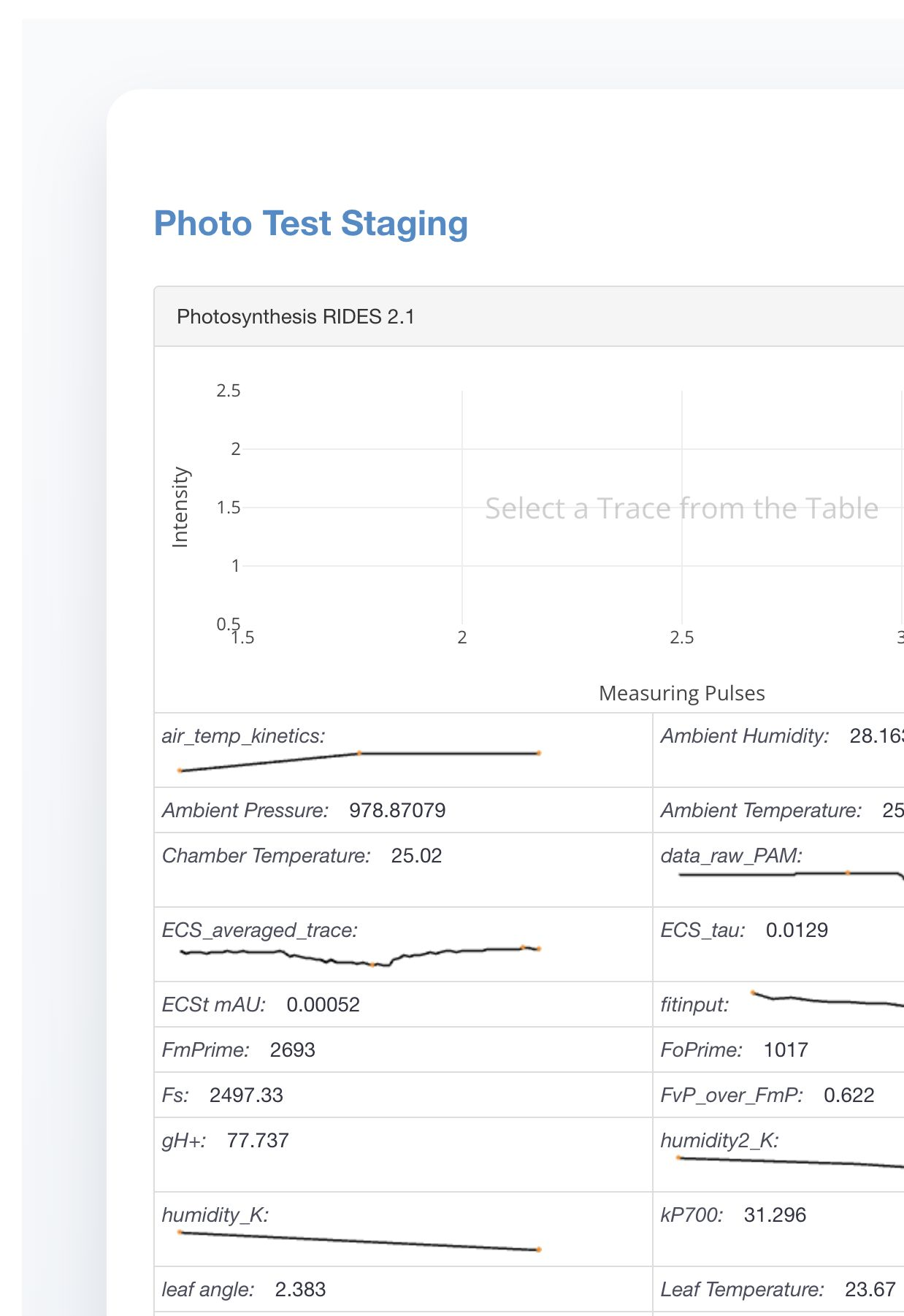Select the ECS_averaged_trace sparkline

point(359,955)
